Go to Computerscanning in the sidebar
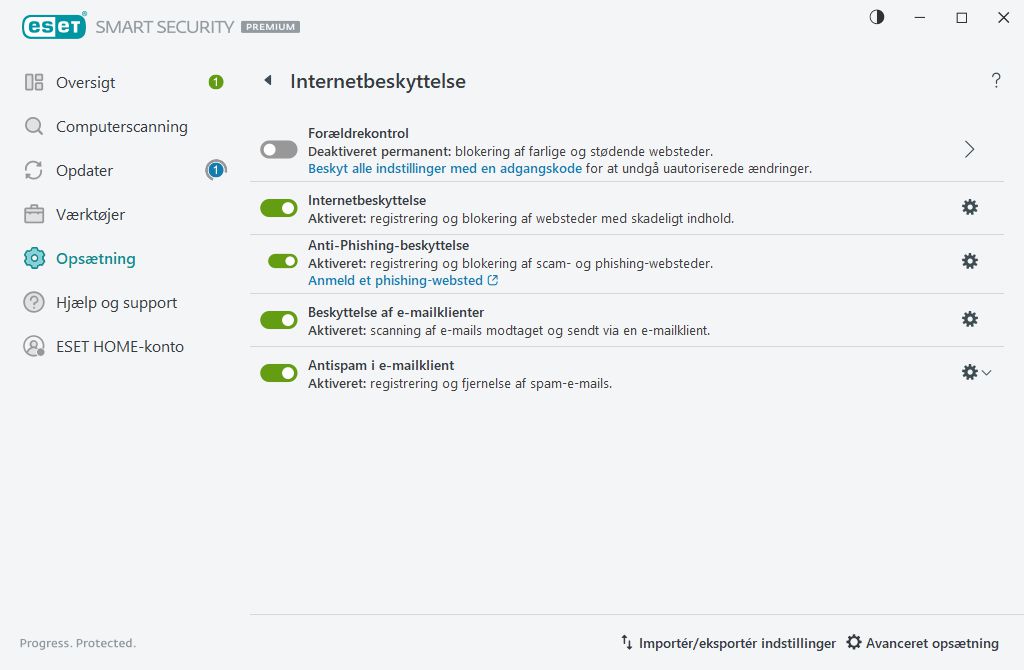Image resolution: width=1024 pixels, height=670 pixels. (x=121, y=127)
